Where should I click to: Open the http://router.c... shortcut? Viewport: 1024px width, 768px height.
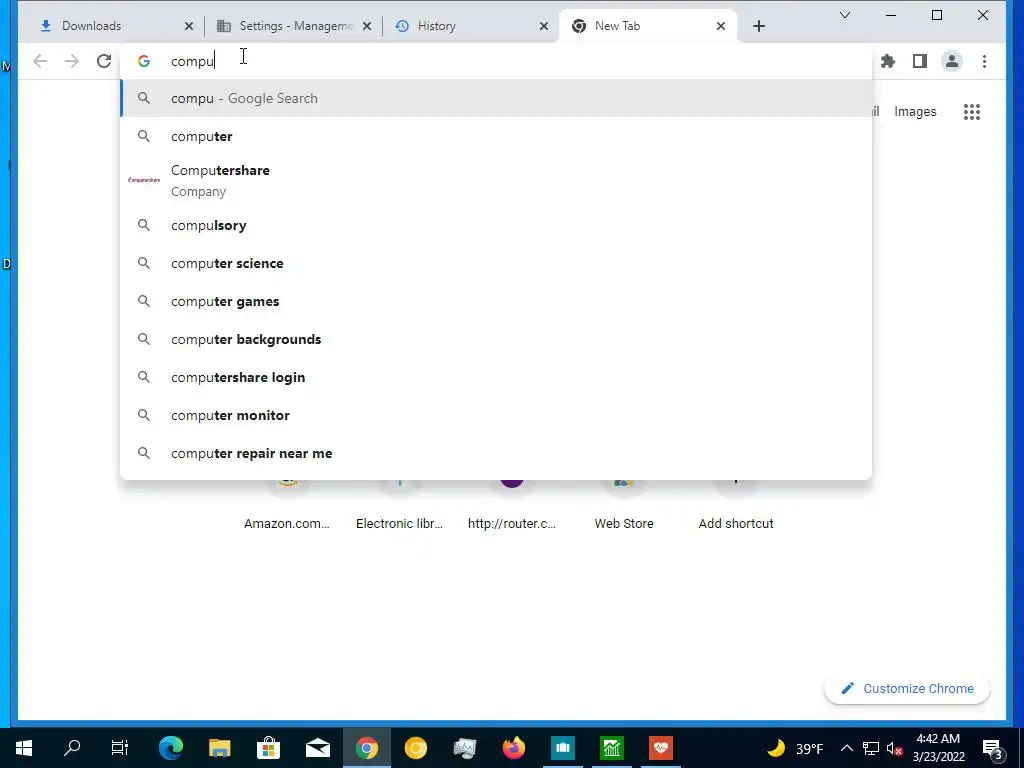click(x=512, y=506)
